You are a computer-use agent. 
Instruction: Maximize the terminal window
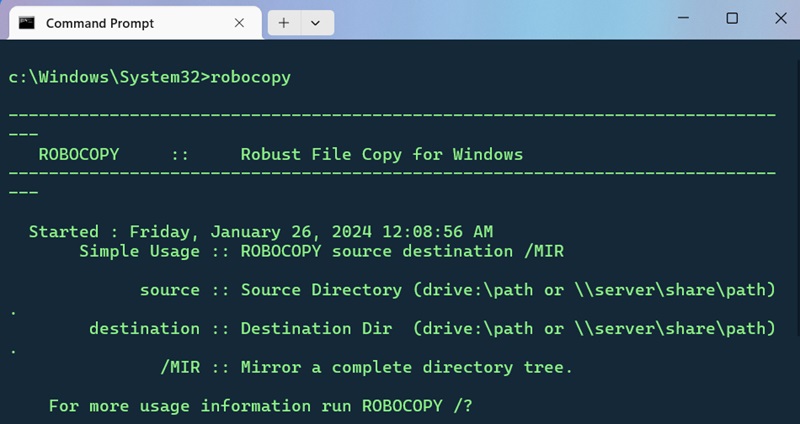[x=732, y=18]
